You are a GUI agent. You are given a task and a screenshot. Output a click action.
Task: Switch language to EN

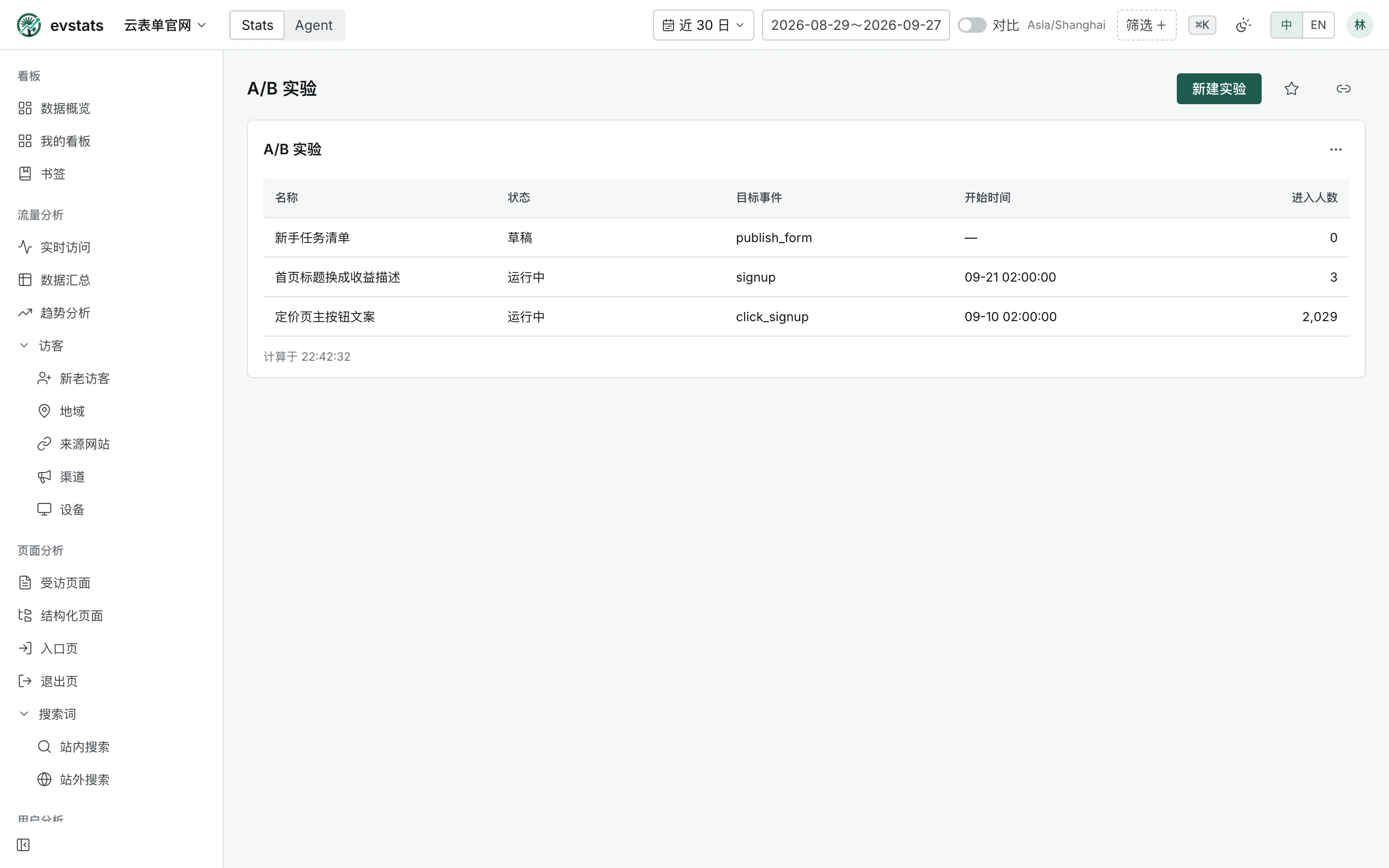click(1319, 25)
